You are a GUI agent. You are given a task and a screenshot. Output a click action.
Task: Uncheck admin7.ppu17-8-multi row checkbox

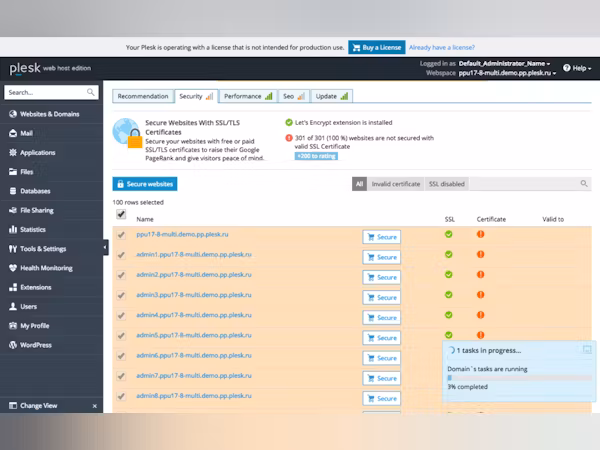(121, 376)
